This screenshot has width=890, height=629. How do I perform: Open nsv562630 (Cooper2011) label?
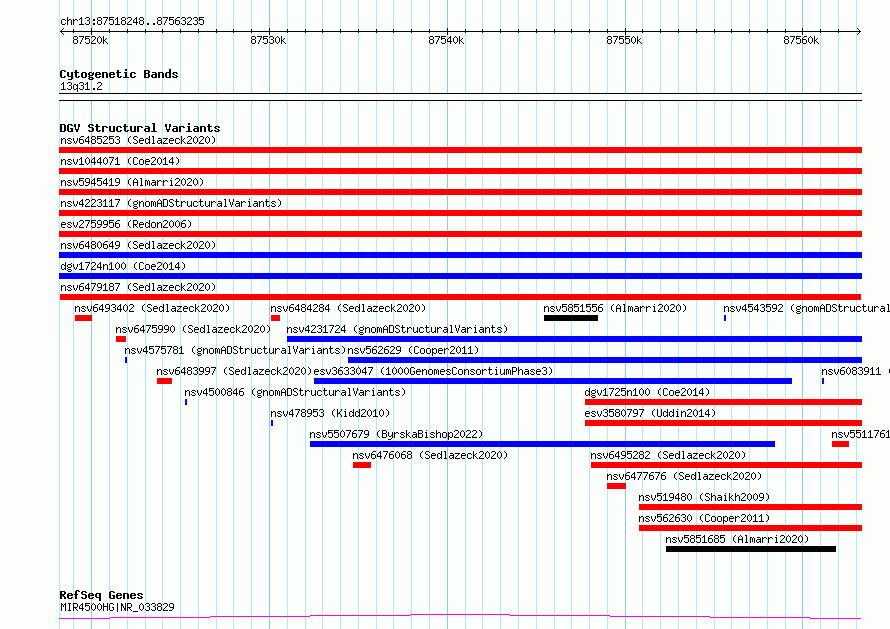704,518
